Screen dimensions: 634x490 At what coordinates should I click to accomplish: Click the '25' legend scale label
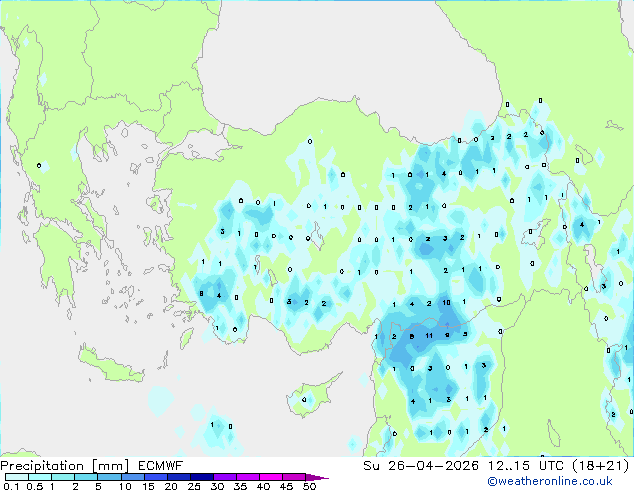coord(194,486)
